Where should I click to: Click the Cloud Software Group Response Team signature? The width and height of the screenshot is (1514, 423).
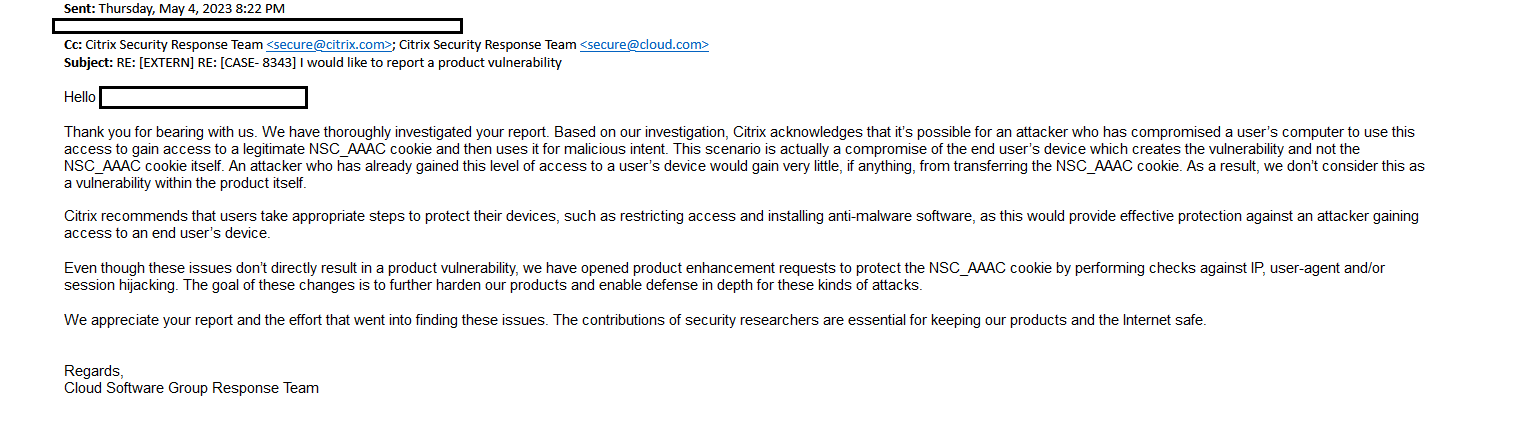191,388
